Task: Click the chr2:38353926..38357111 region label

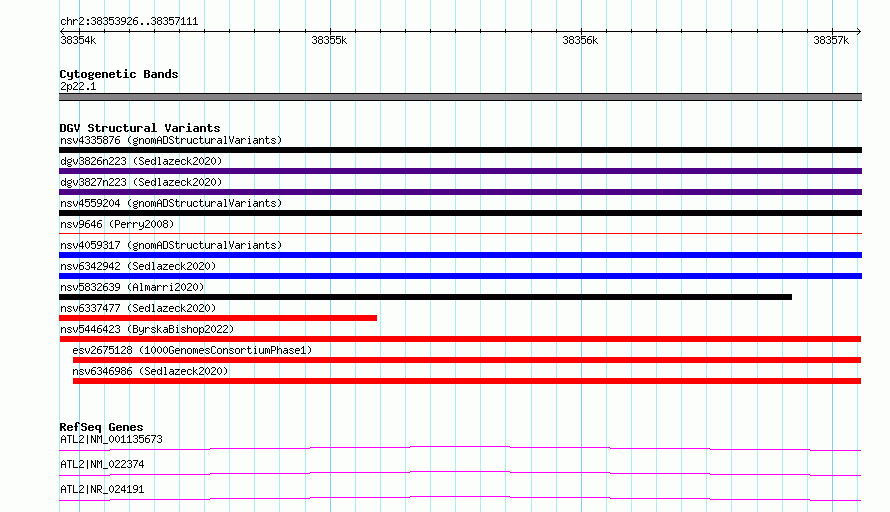Action: pyautogui.click(x=129, y=22)
